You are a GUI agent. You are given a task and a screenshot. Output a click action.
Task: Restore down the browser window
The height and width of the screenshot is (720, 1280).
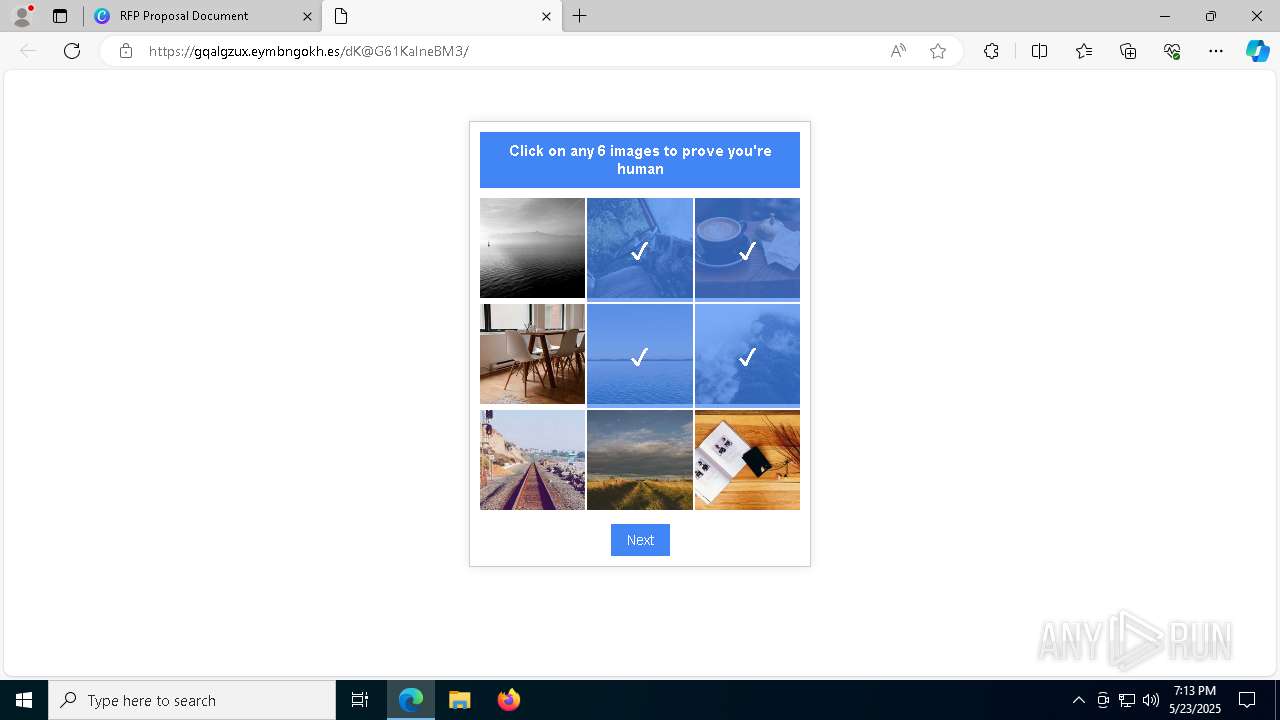click(1211, 16)
